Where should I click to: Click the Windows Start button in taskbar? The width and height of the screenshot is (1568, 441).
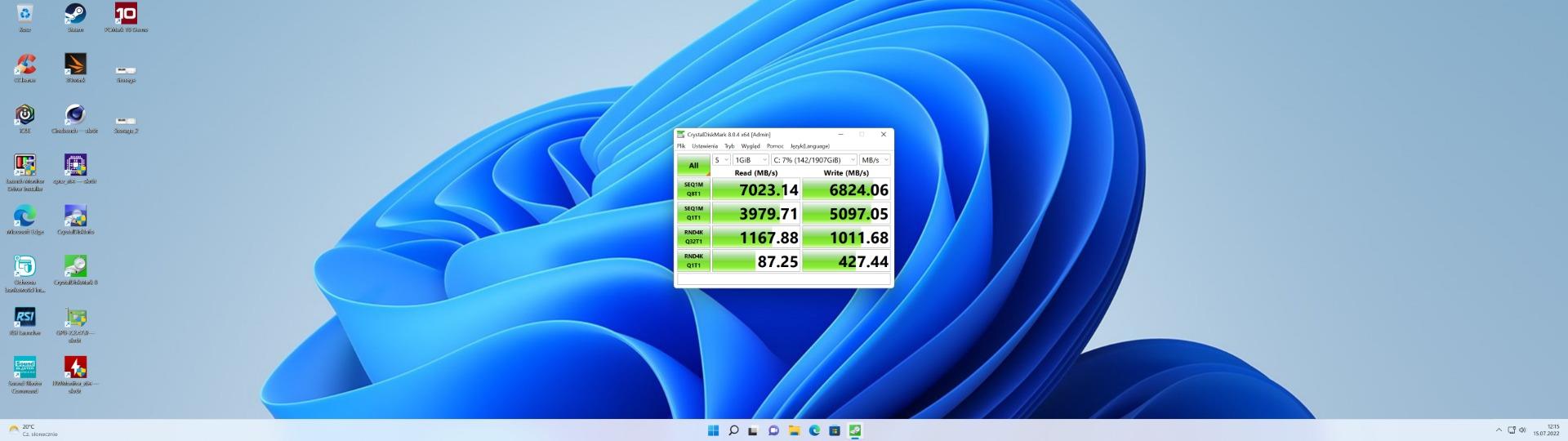[713, 430]
